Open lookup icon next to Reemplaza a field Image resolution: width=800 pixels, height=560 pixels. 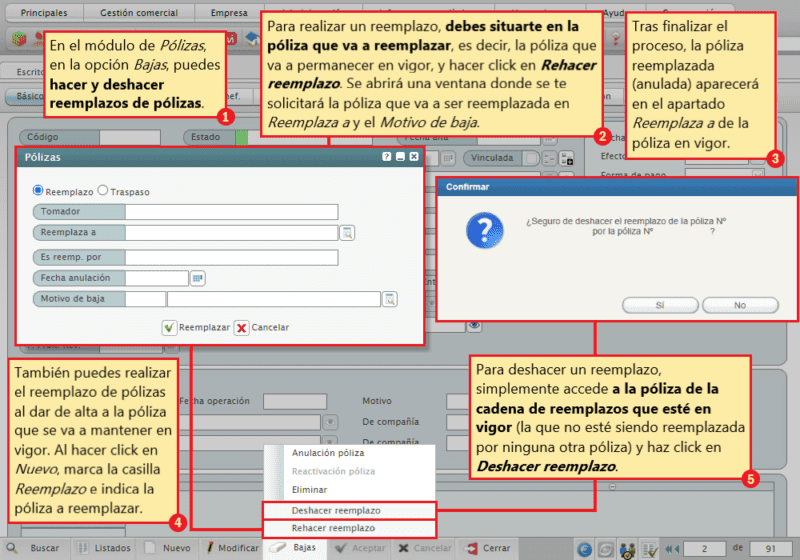point(347,233)
